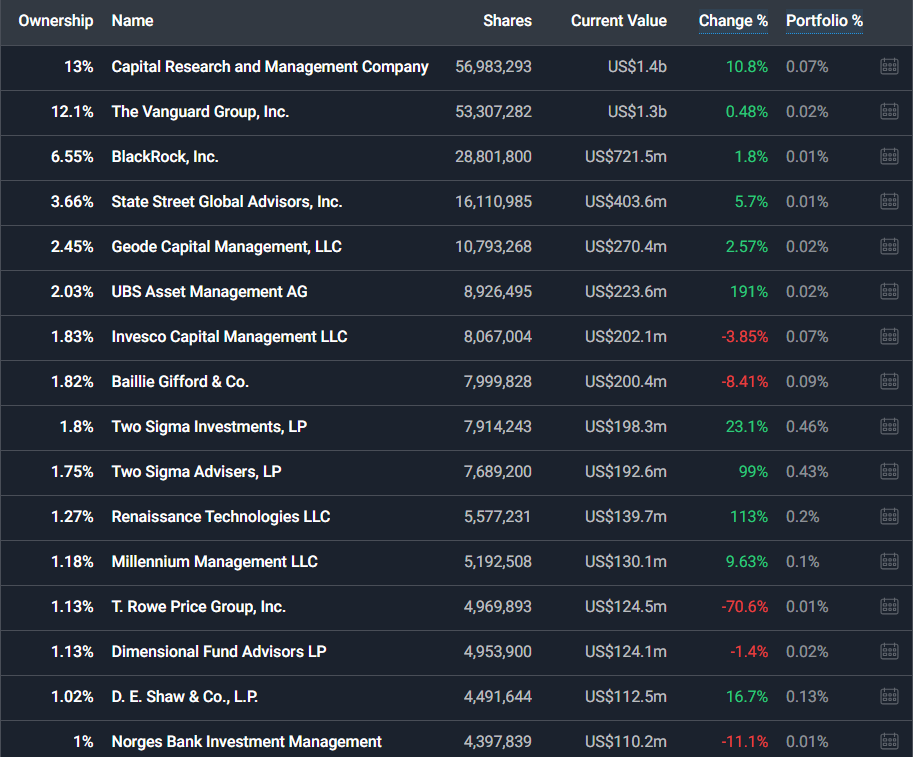Screen dimensions: 913x757
Task: Click the 23.1% change value
Action: (x=746, y=427)
